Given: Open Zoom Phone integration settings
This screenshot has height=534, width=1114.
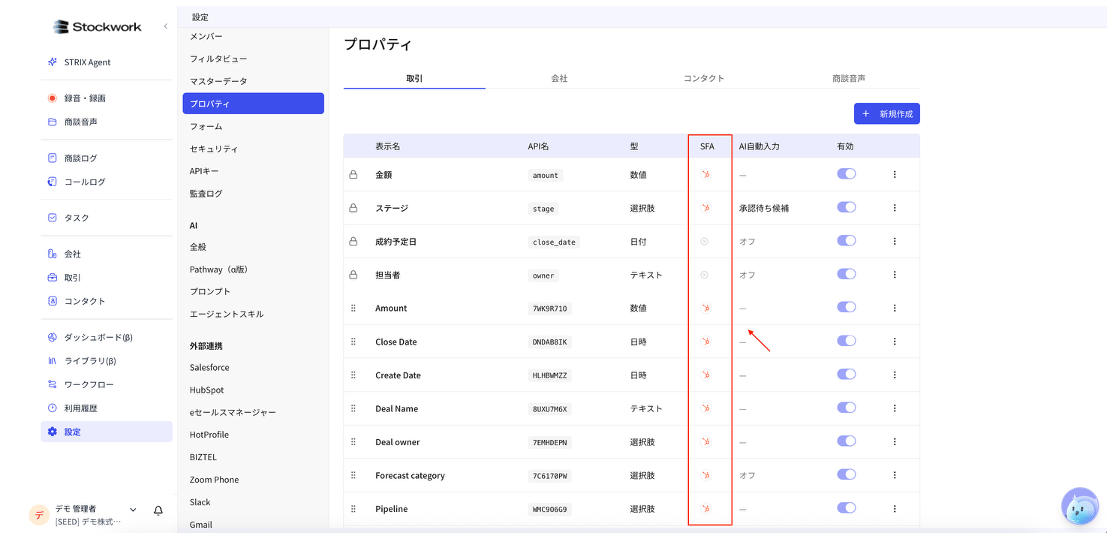Looking at the screenshot, I should point(214,480).
